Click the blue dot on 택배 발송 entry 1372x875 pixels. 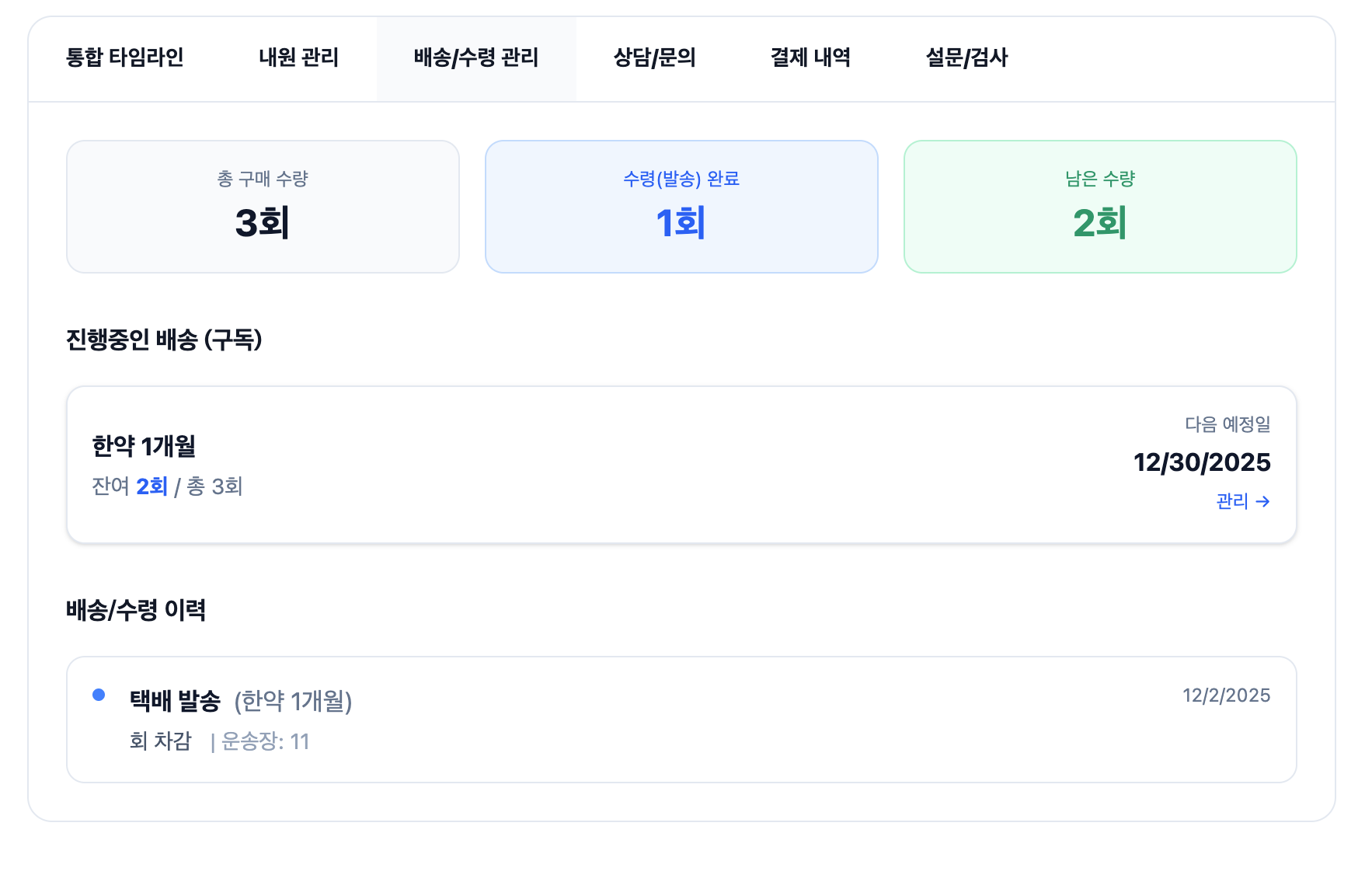coord(99,695)
